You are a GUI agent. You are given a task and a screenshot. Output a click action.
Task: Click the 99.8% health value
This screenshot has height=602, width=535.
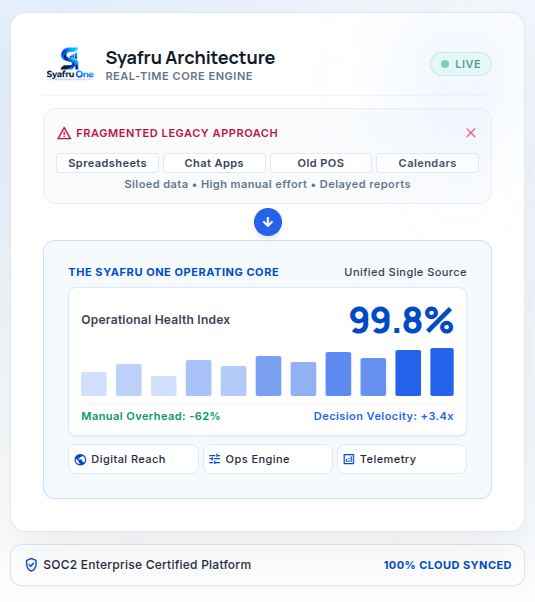(x=401, y=320)
